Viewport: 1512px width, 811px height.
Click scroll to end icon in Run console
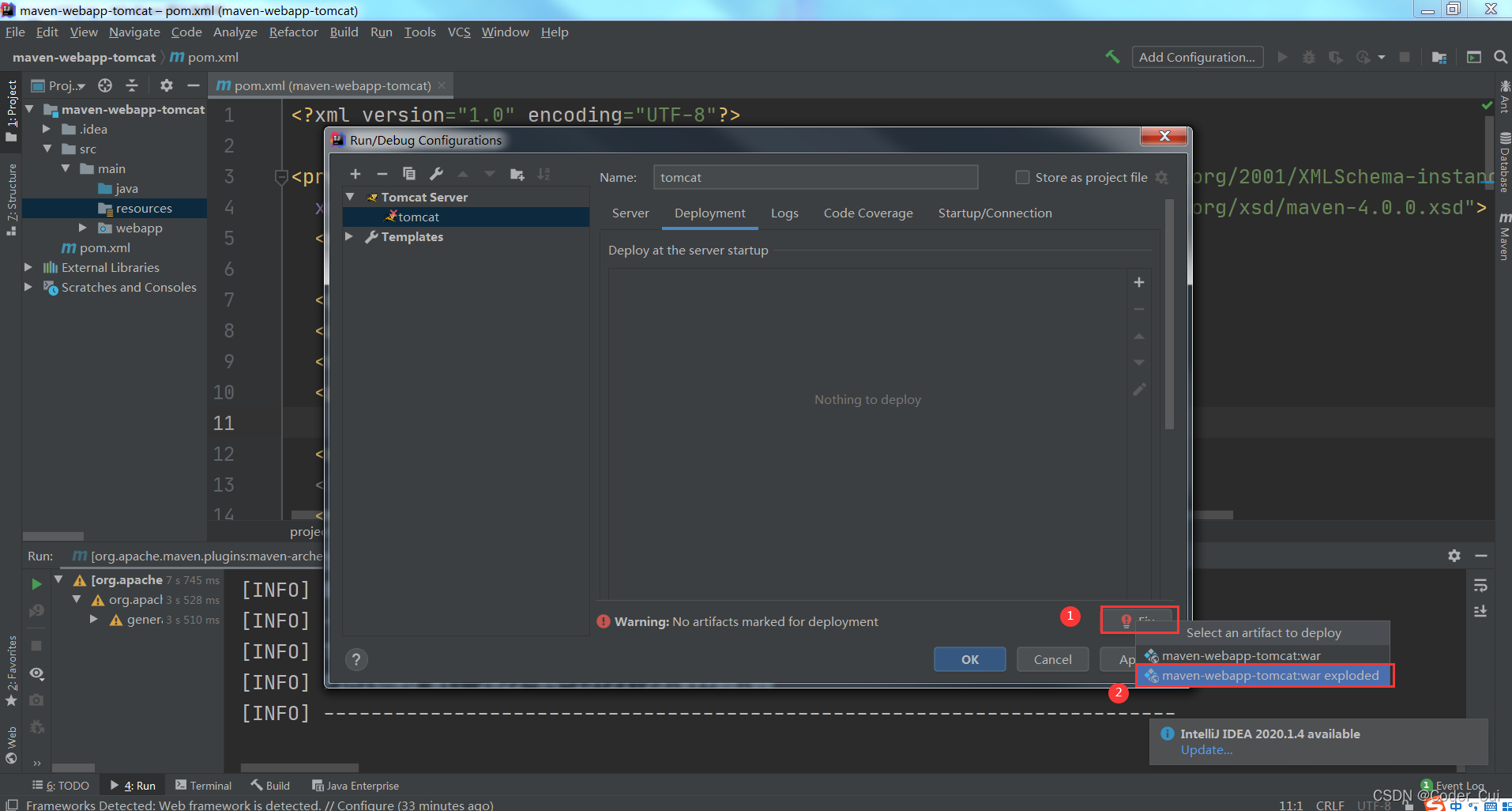[x=1480, y=612]
